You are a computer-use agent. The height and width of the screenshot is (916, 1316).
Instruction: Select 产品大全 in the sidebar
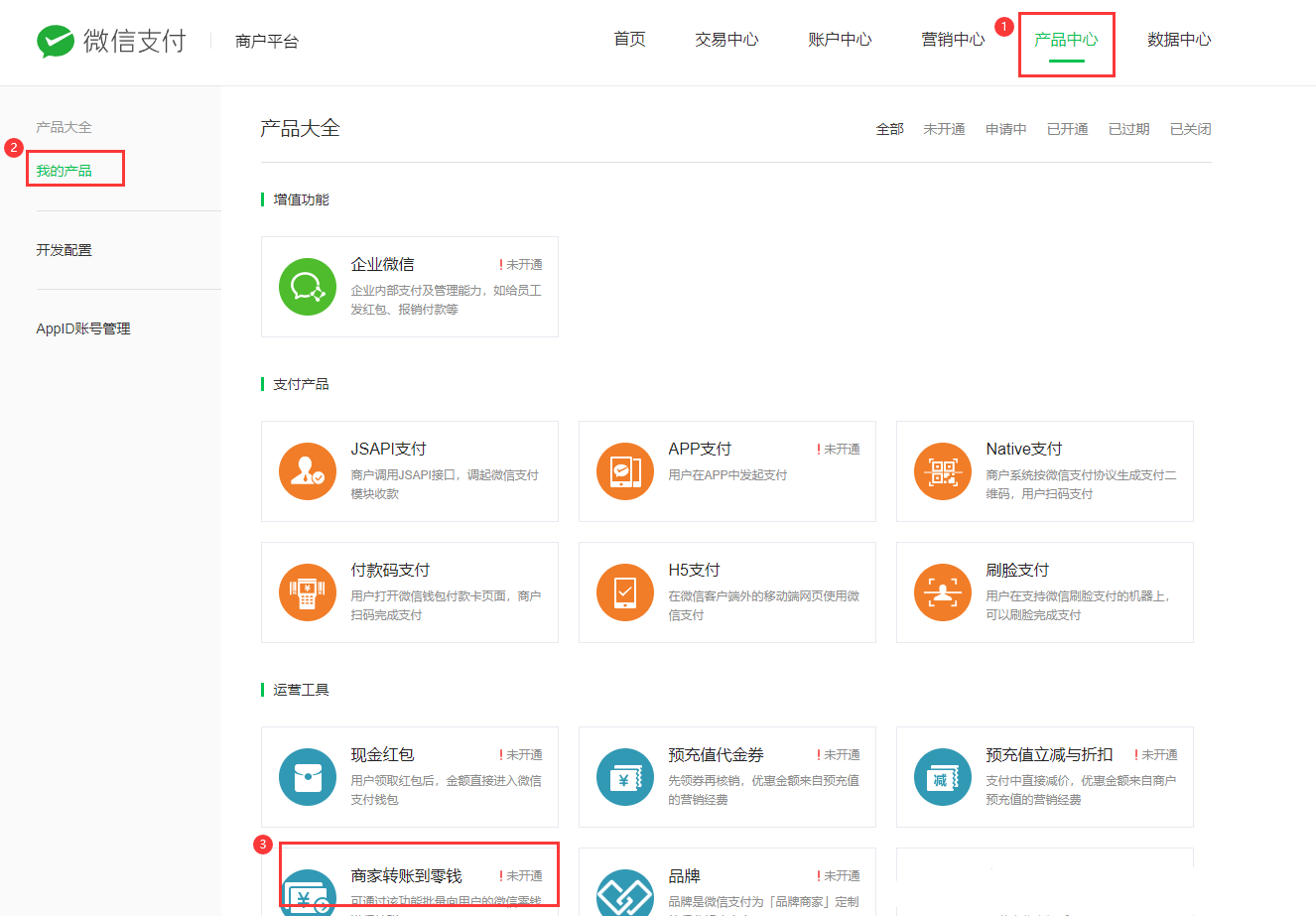pyautogui.click(x=65, y=127)
